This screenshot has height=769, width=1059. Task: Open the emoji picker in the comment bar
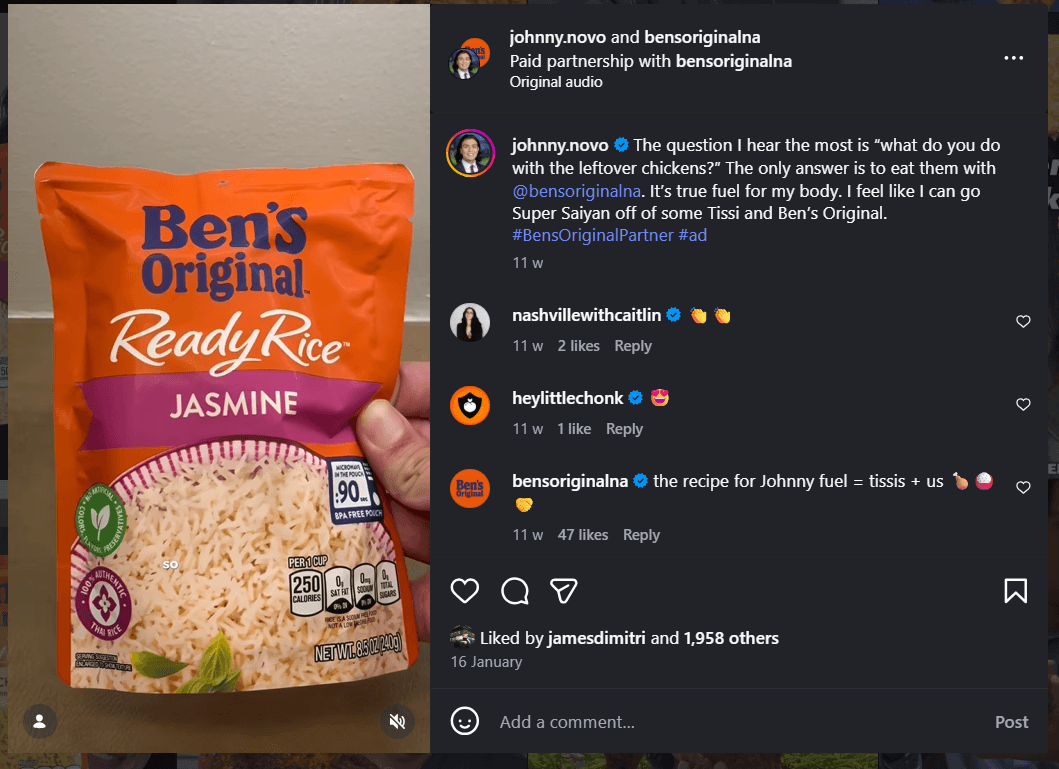tap(464, 721)
